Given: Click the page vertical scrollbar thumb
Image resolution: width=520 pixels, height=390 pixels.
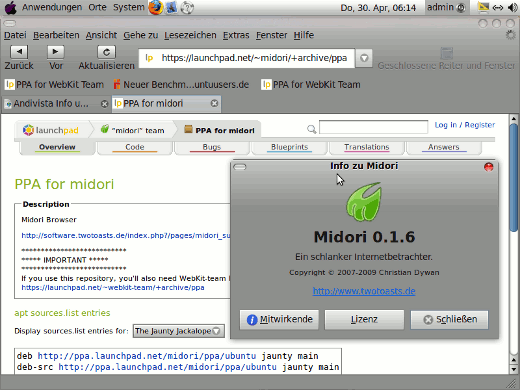Looking at the screenshot, I should click(514, 177).
